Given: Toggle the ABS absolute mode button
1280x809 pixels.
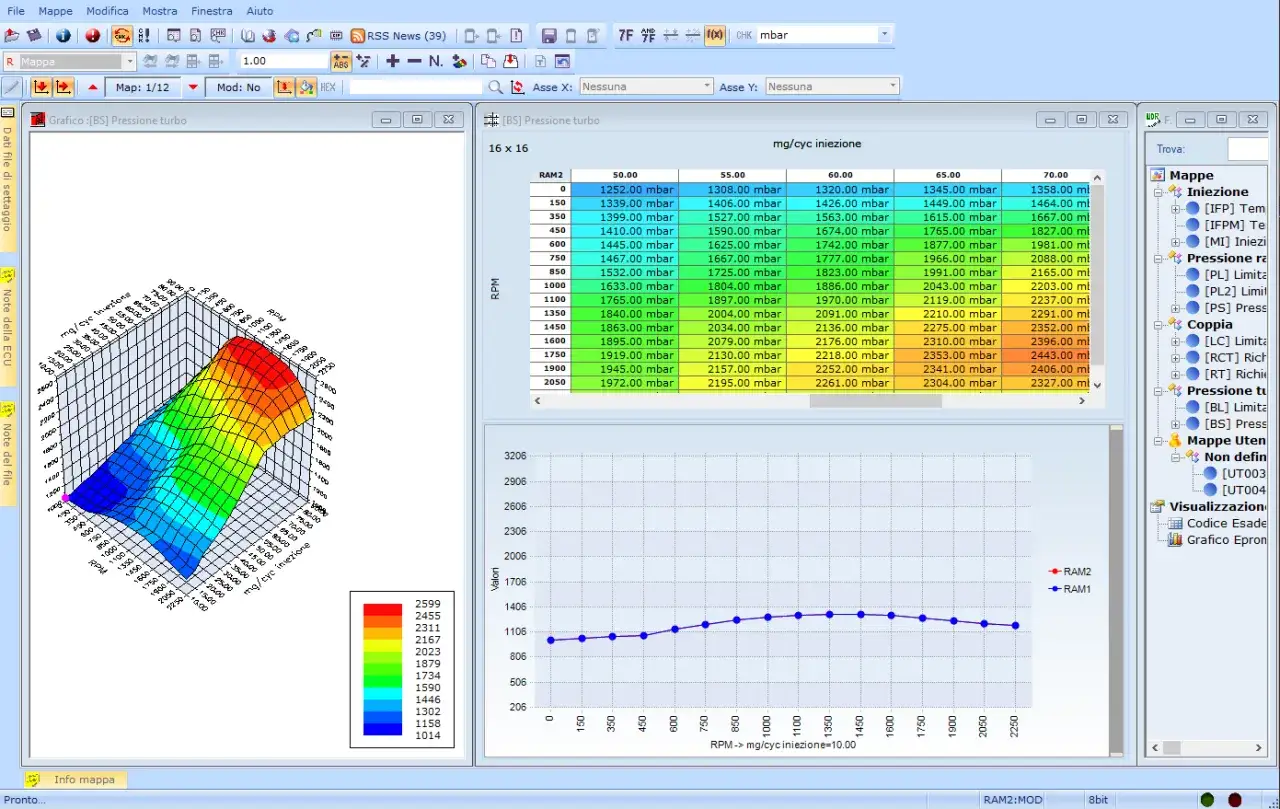Looking at the screenshot, I should point(341,61).
